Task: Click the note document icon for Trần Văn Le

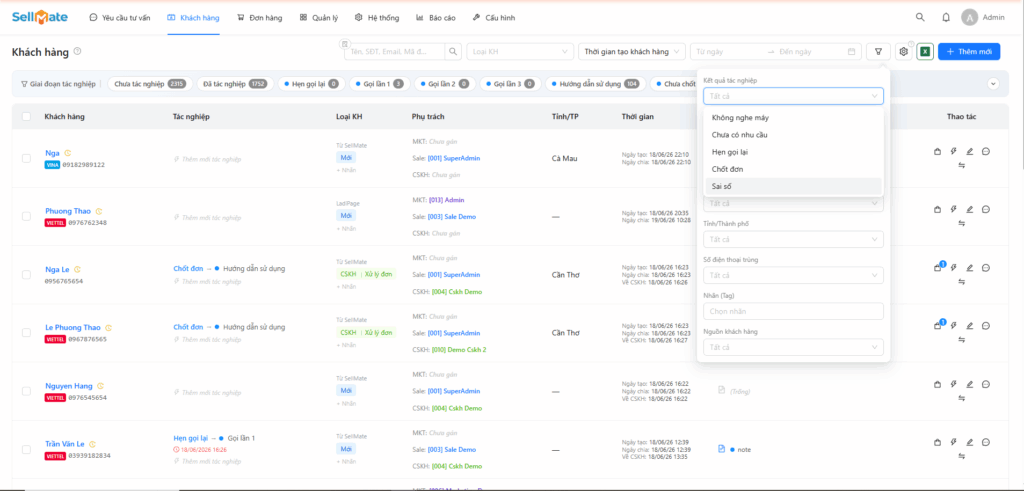Action: coord(722,449)
